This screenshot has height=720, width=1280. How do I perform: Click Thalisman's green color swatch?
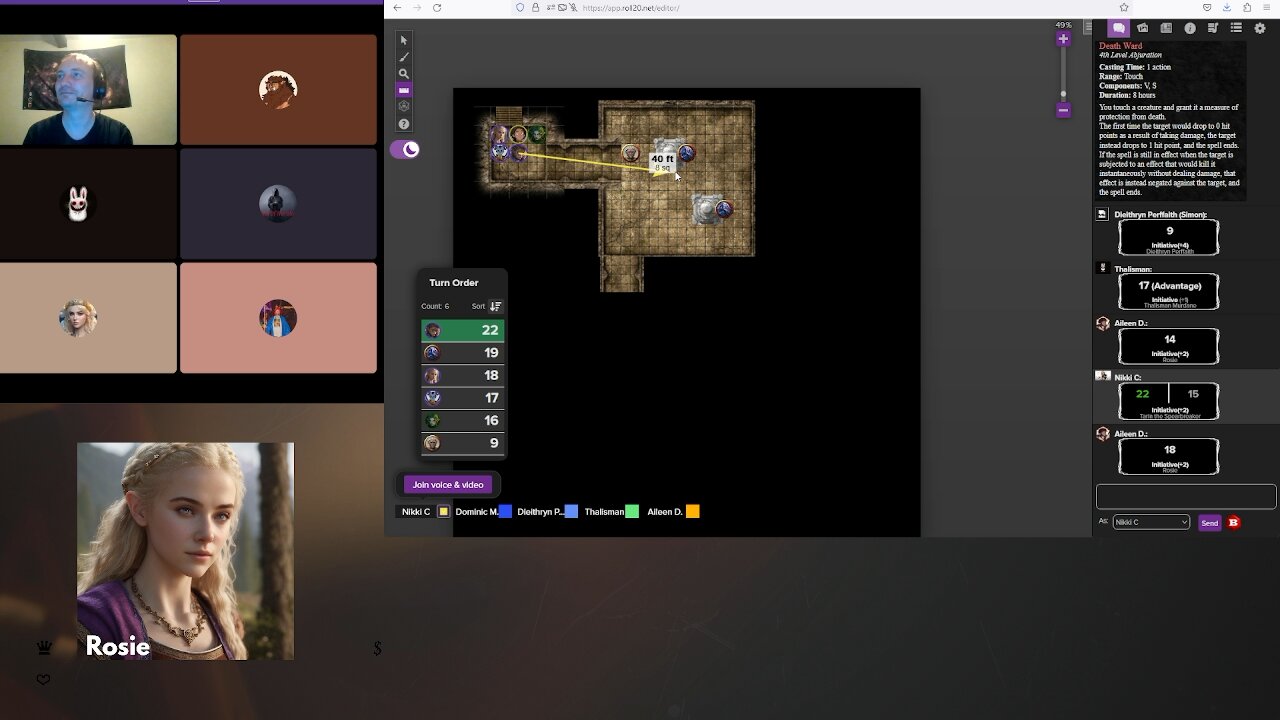[x=632, y=512]
